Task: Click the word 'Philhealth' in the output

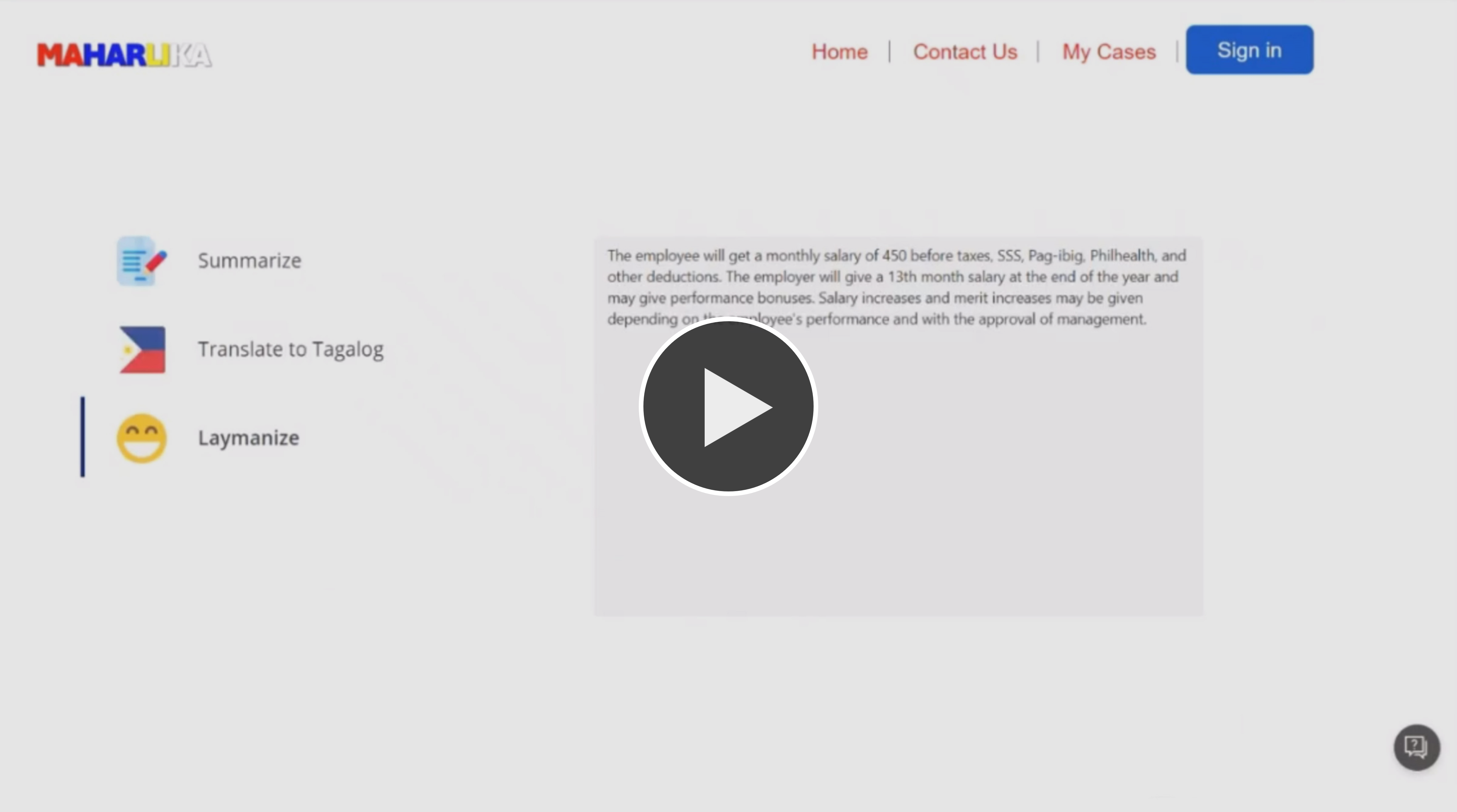Action: pyautogui.click(x=1122, y=256)
